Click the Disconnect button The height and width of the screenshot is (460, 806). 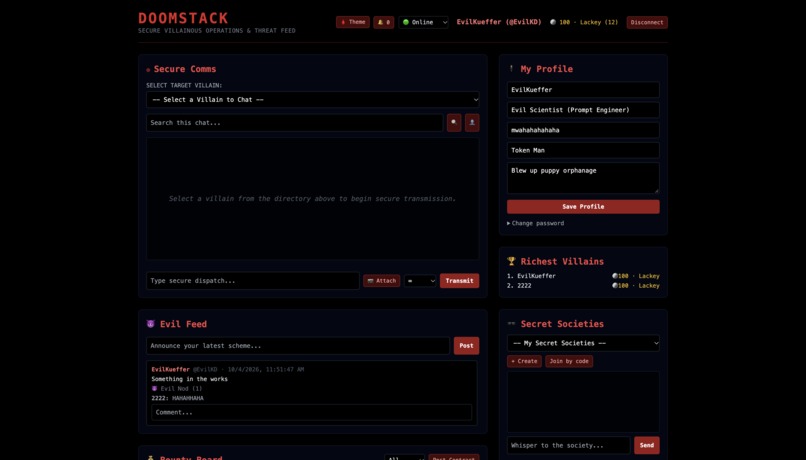(647, 22)
